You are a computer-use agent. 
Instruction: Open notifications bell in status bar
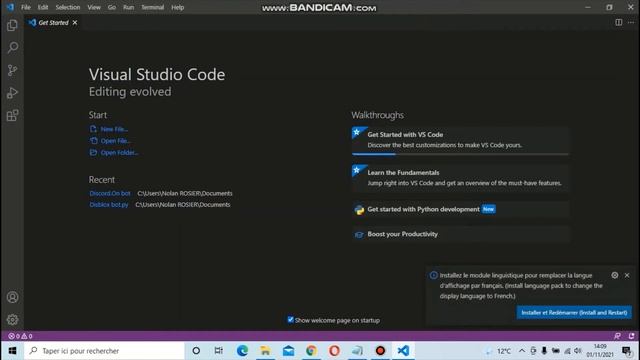[631, 336]
